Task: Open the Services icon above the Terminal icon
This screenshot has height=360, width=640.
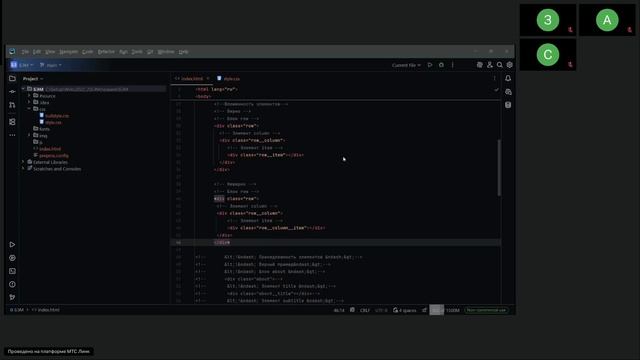Action: (12, 258)
